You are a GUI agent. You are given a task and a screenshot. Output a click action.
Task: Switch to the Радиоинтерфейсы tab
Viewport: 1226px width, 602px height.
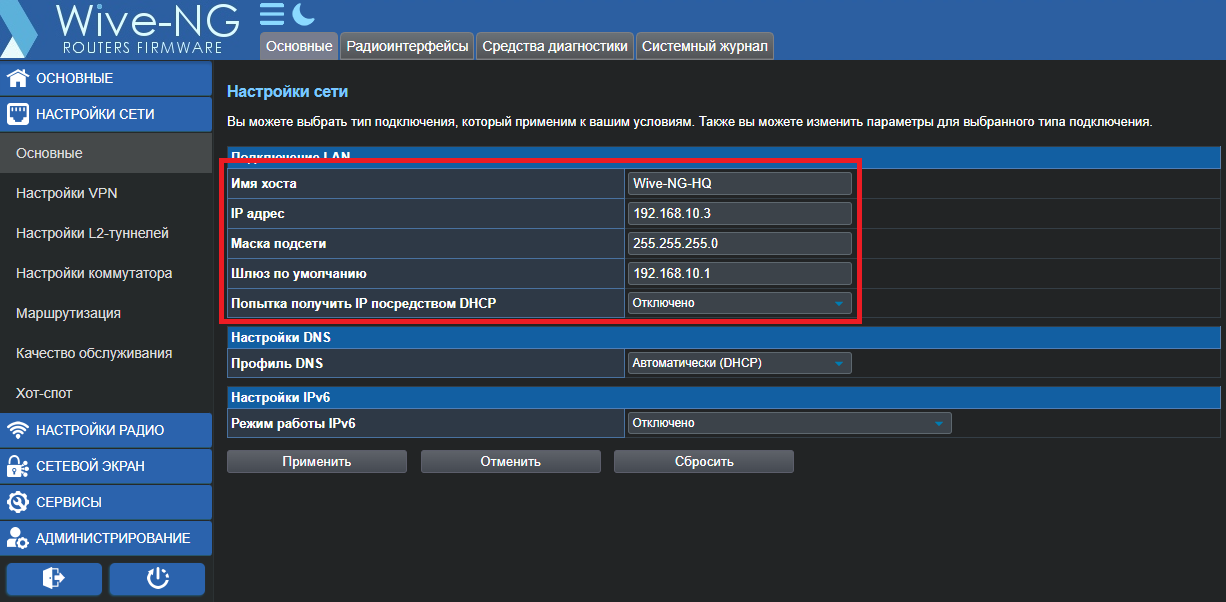pos(407,46)
